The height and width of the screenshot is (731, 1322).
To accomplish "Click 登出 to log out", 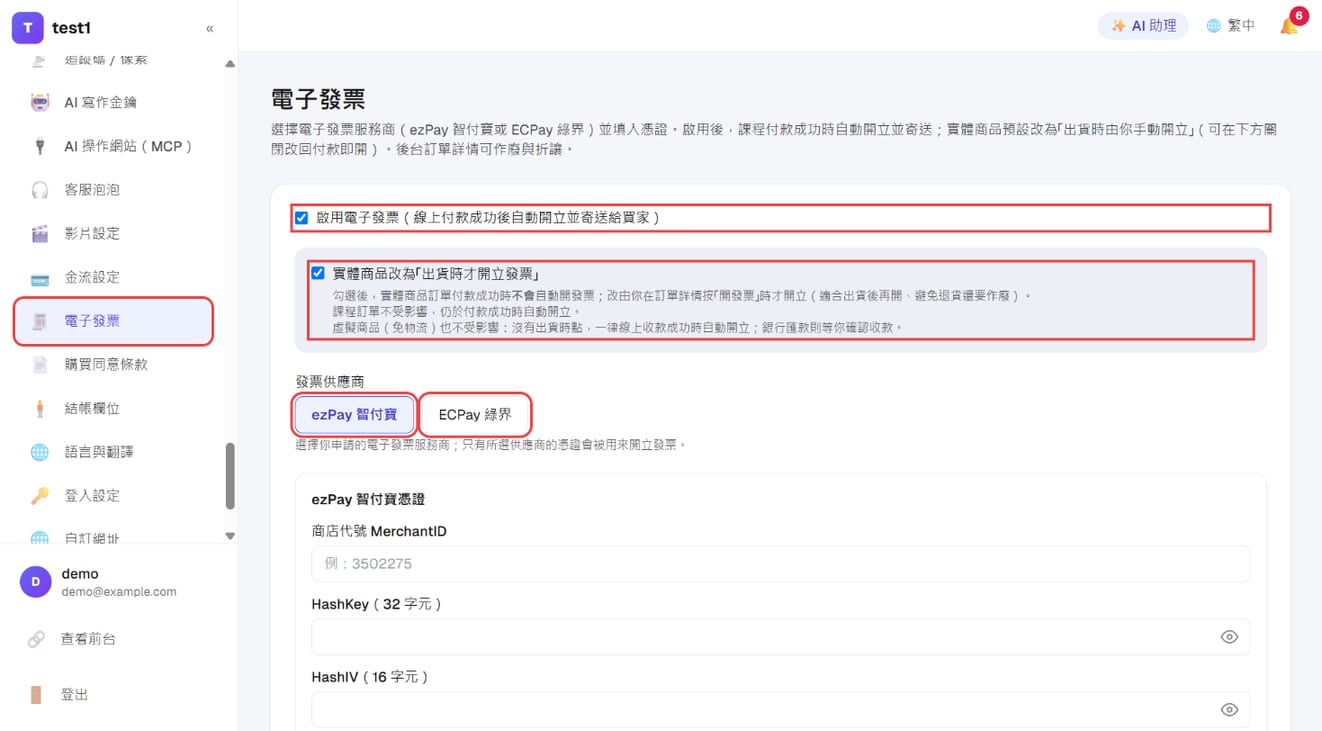I will point(74,695).
